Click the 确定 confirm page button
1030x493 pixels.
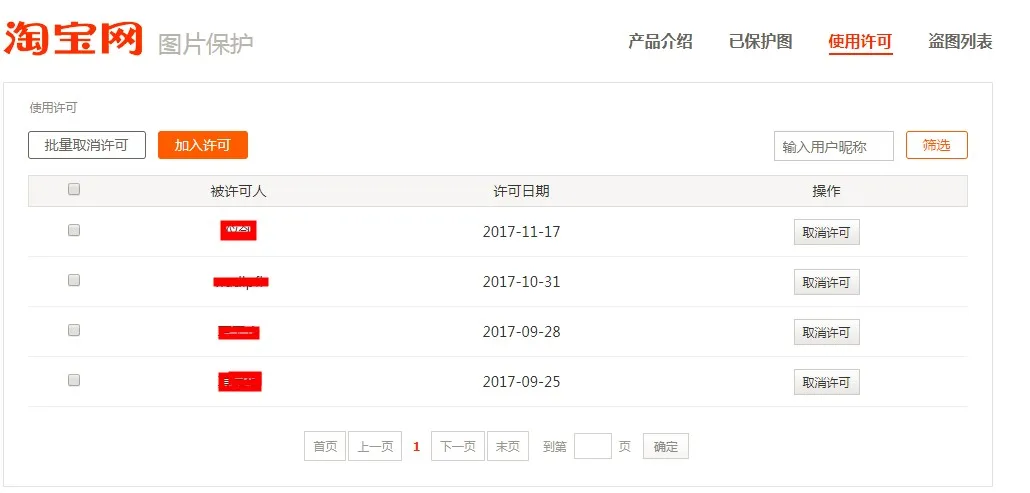tap(665, 446)
